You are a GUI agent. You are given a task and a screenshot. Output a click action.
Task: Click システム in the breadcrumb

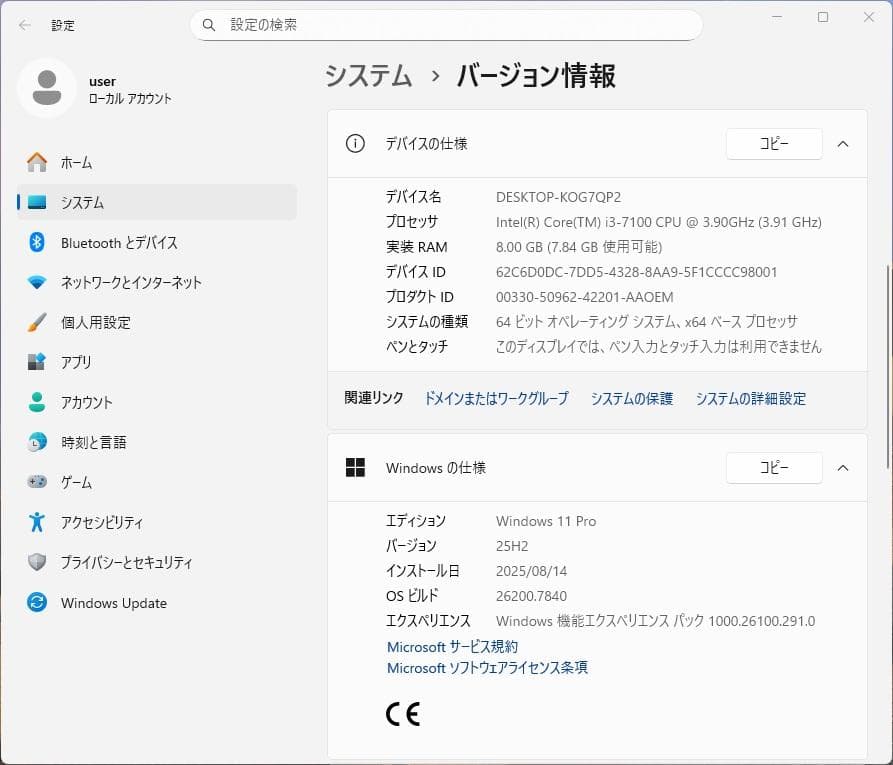(368, 75)
